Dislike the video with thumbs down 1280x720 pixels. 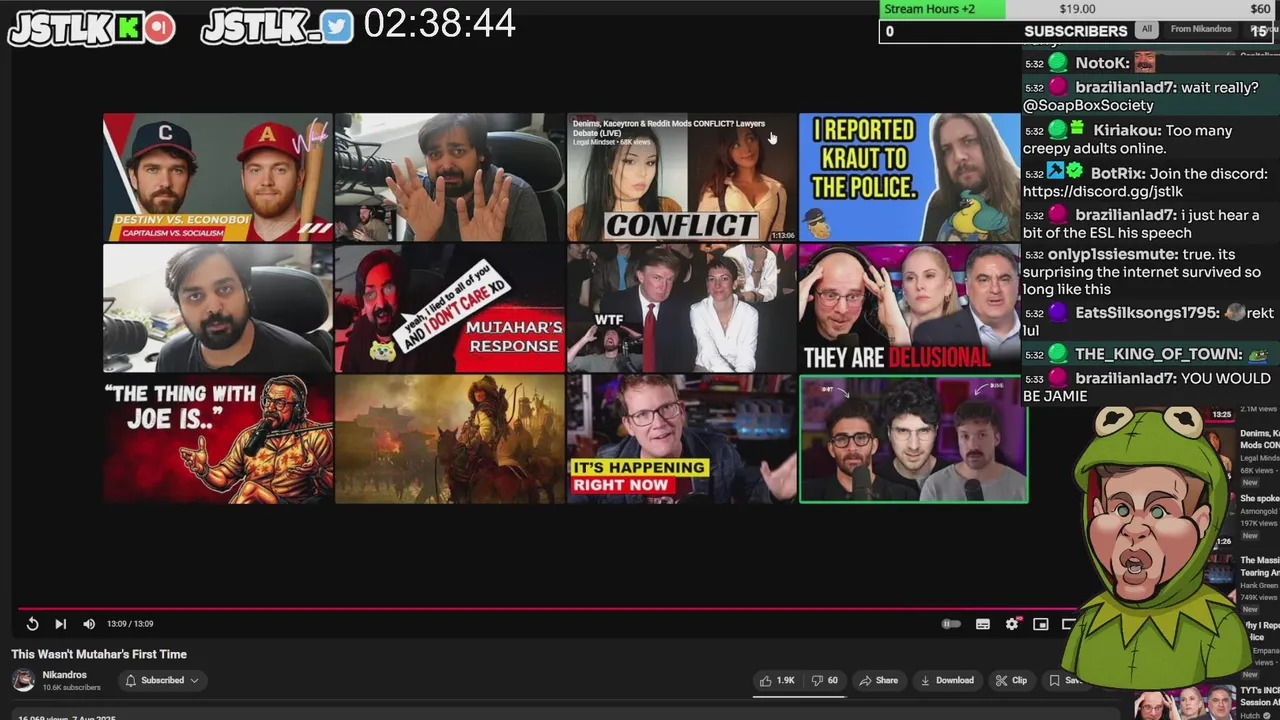pyautogui.click(x=825, y=680)
